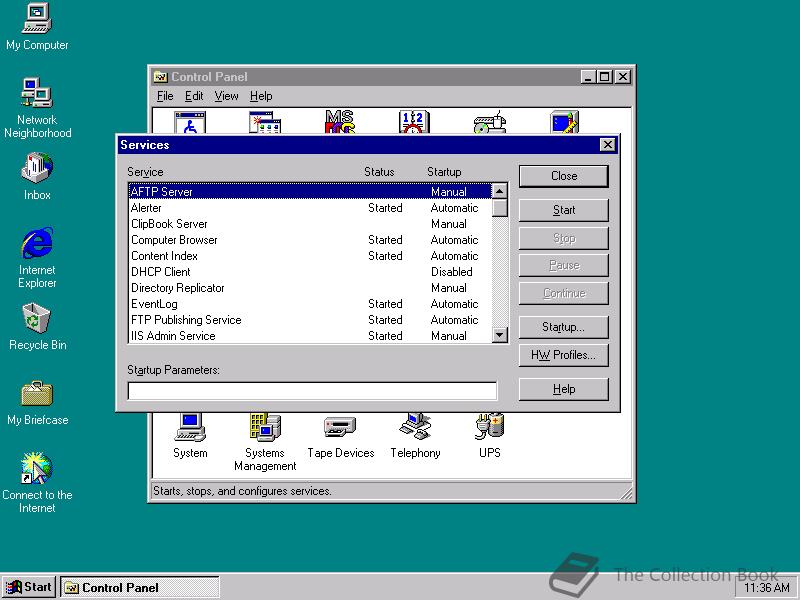The height and width of the screenshot is (600, 800).
Task: Select ClipBook Server service row
Action: [310, 224]
